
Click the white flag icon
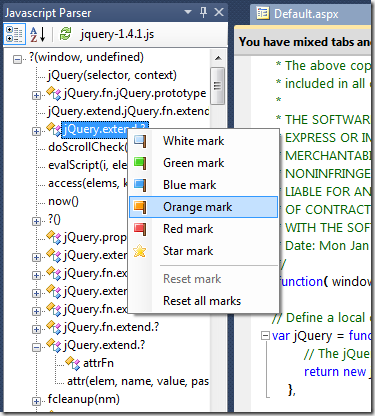[140, 141]
